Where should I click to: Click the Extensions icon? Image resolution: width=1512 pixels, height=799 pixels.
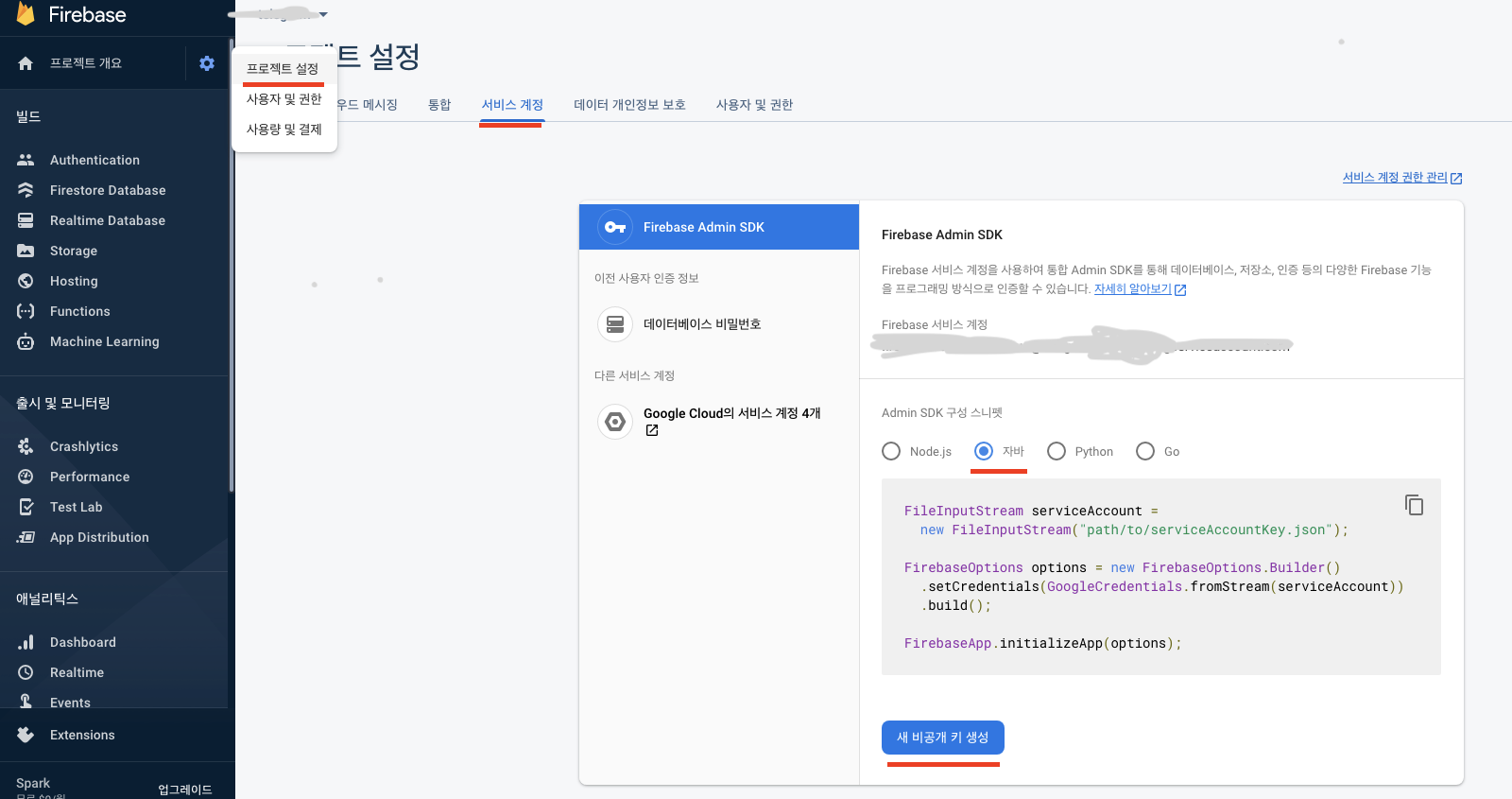tap(26, 735)
